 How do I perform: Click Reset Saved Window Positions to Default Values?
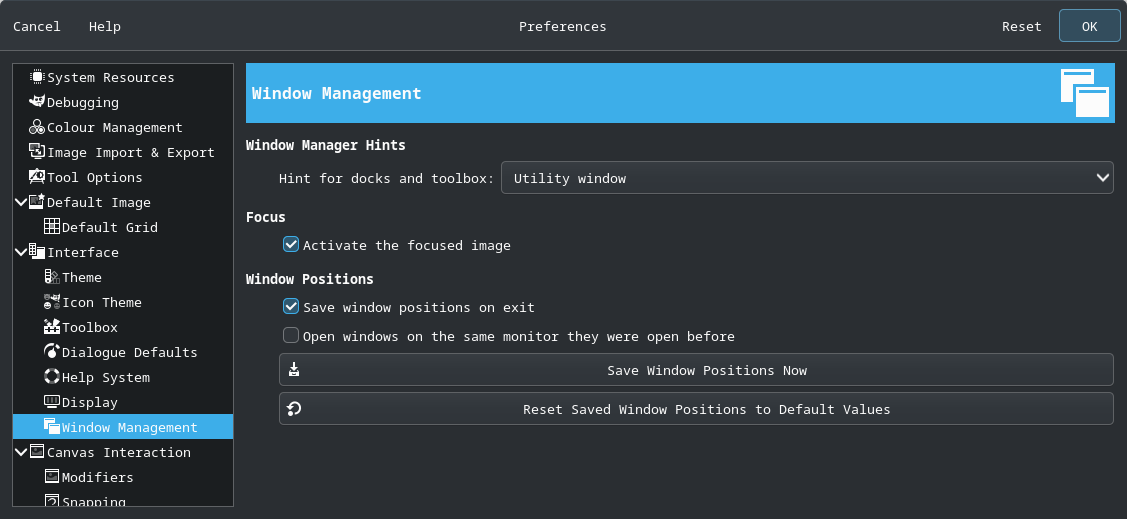click(x=696, y=408)
